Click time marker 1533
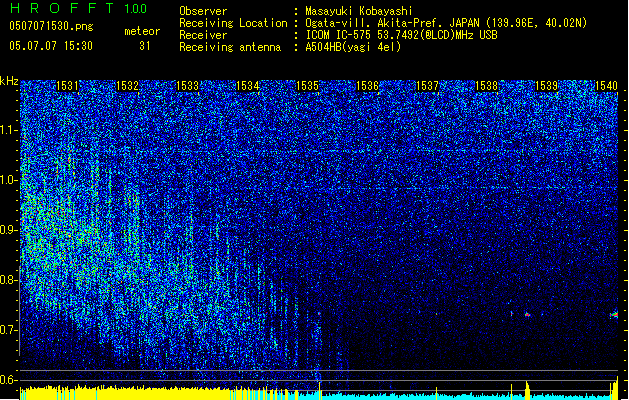This screenshot has height=400, width=629. pyautogui.click(x=187, y=86)
